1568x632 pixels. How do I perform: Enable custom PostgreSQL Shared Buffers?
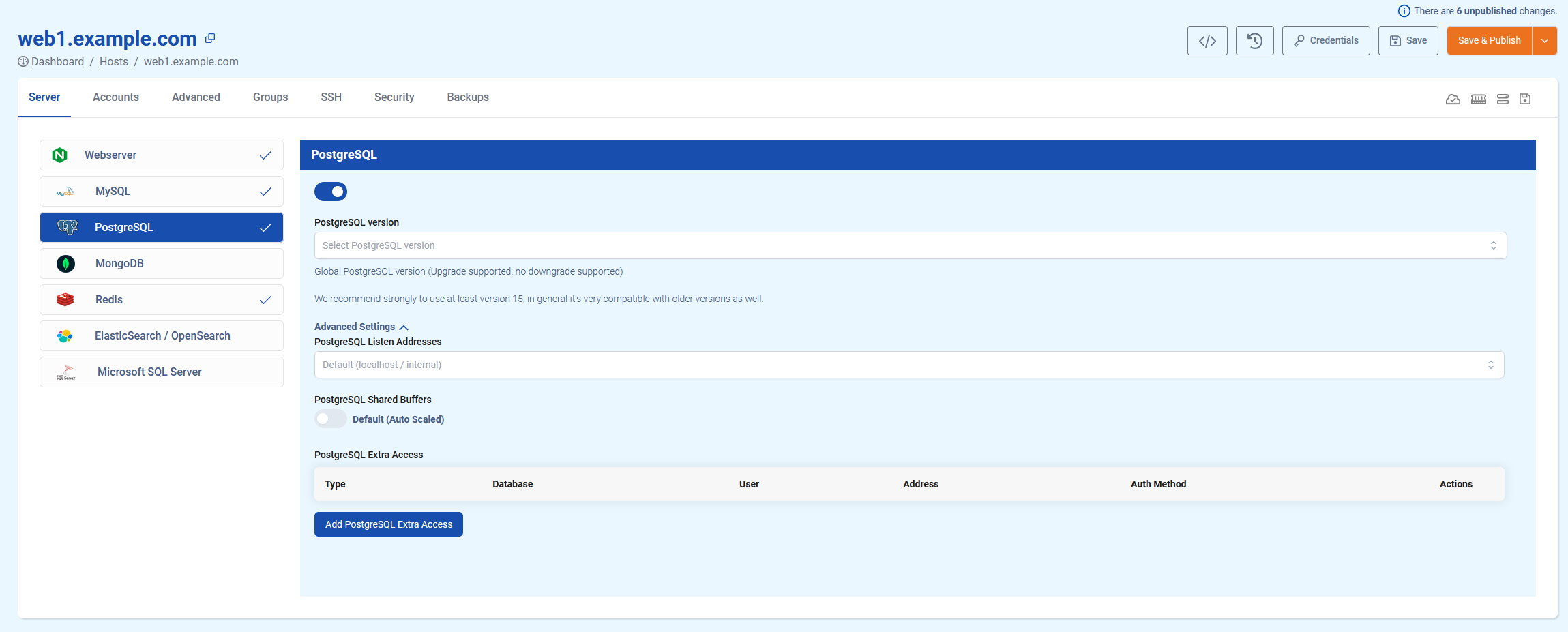pos(330,419)
